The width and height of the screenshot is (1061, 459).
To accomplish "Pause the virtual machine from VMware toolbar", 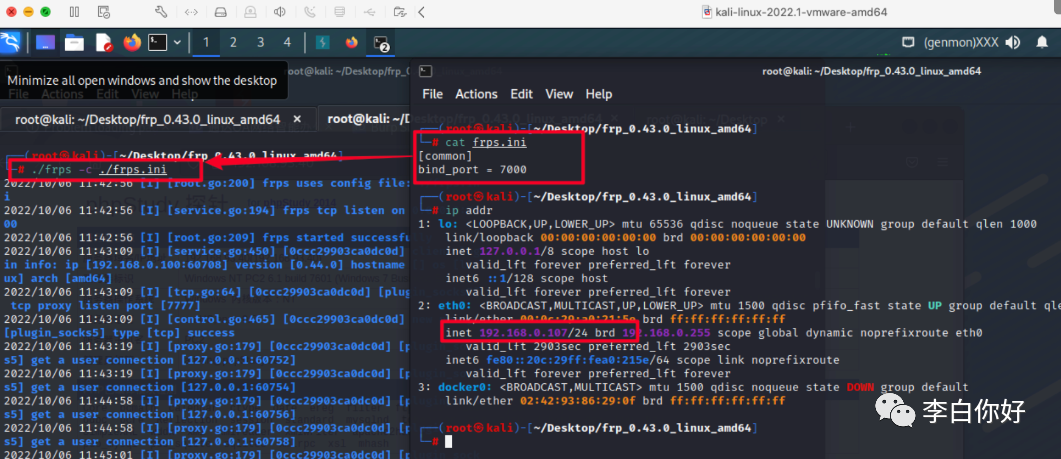I will [x=74, y=12].
